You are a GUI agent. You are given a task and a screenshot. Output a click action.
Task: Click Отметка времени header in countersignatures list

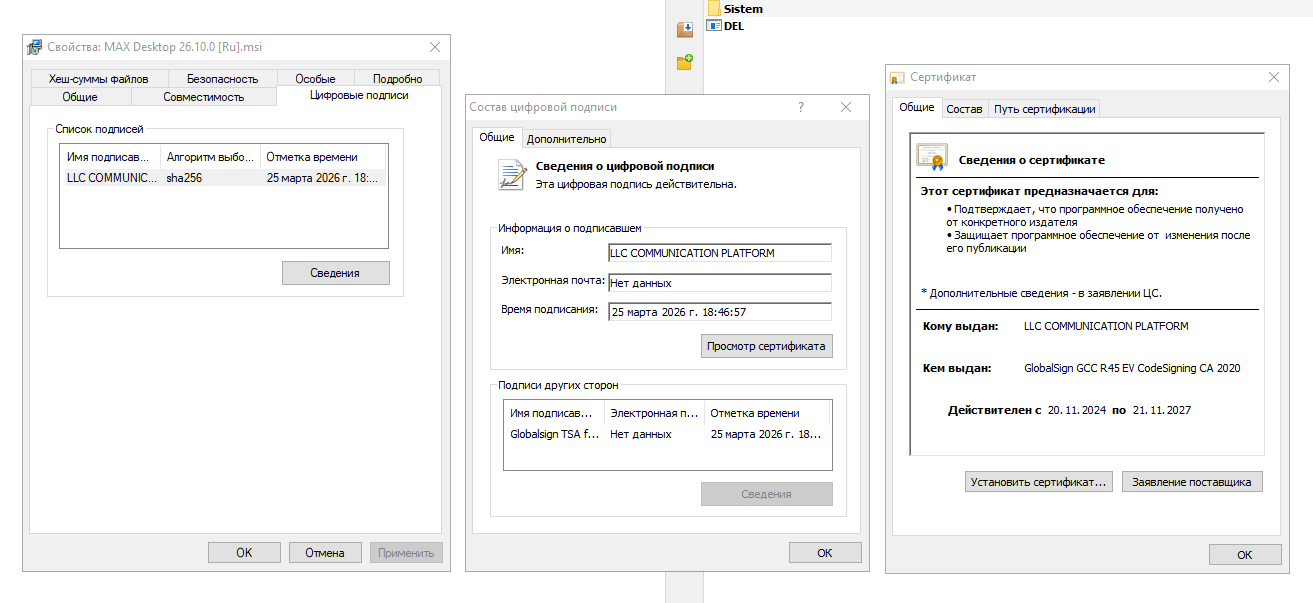click(x=767, y=413)
